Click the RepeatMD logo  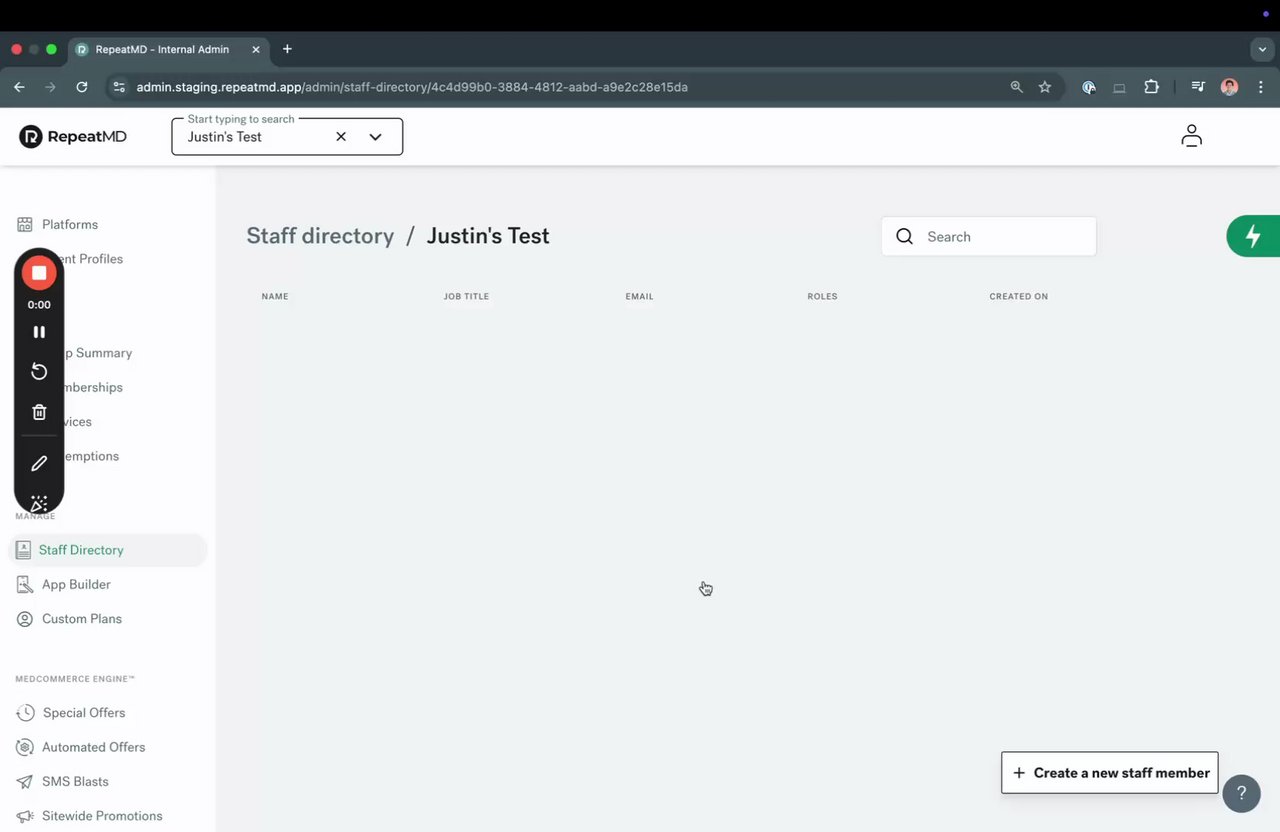point(73,137)
